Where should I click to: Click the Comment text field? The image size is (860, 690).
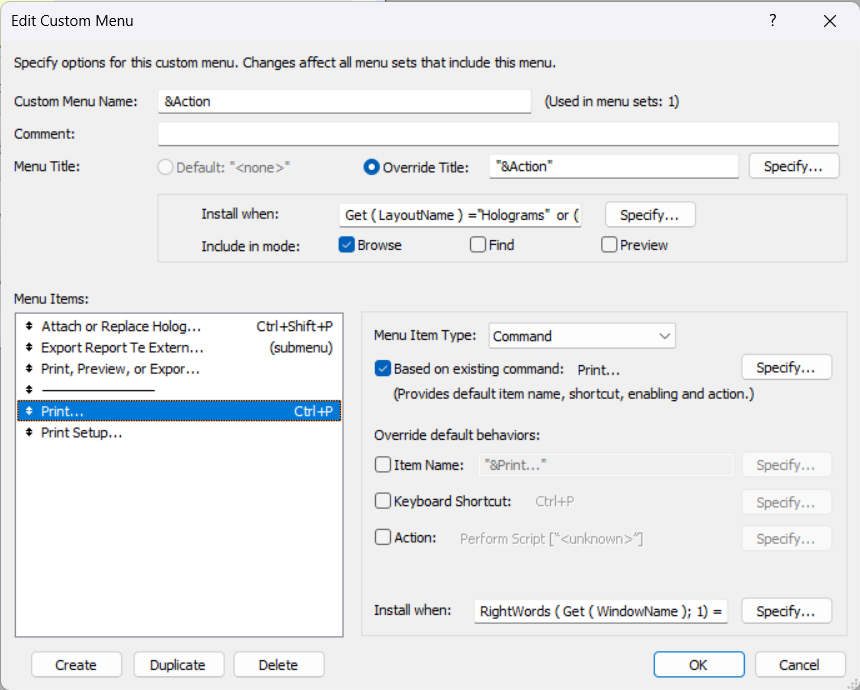497,134
